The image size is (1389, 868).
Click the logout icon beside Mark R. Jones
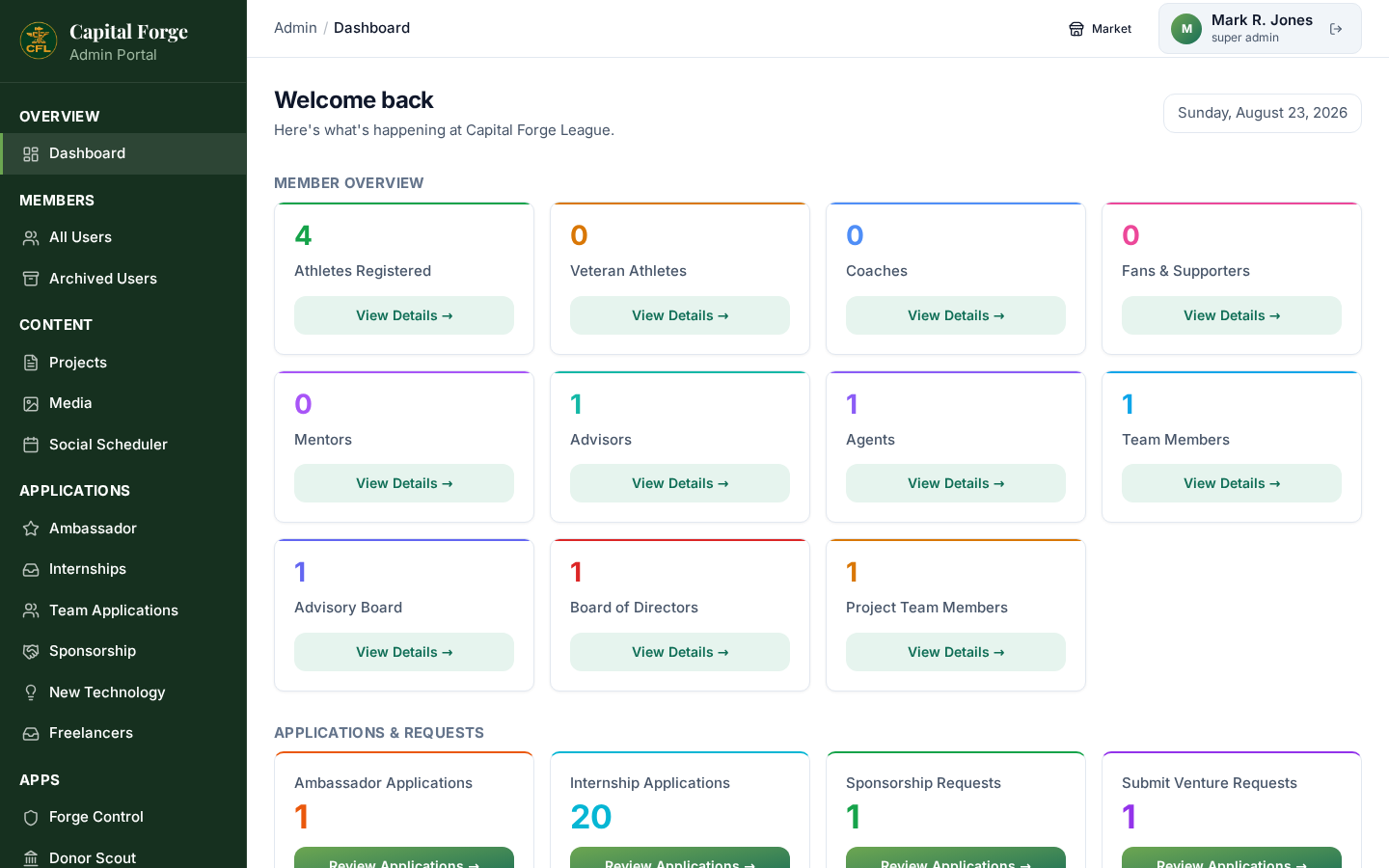pos(1336,29)
